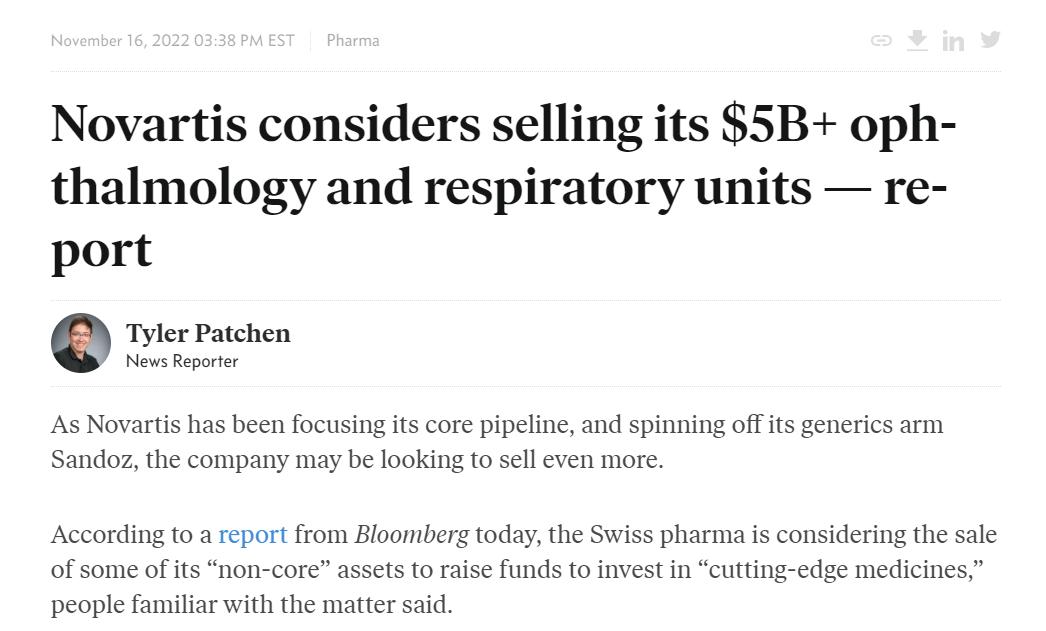The width and height of the screenshot is (1046, 631).
Task: Visit the Tyler Patchen author page
Action: 208,333
